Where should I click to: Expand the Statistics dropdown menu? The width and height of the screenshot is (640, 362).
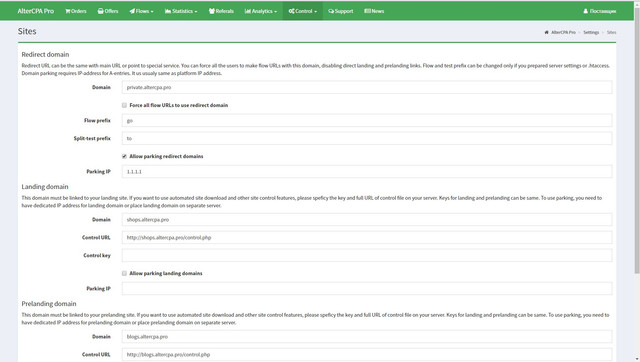point(181,11)
